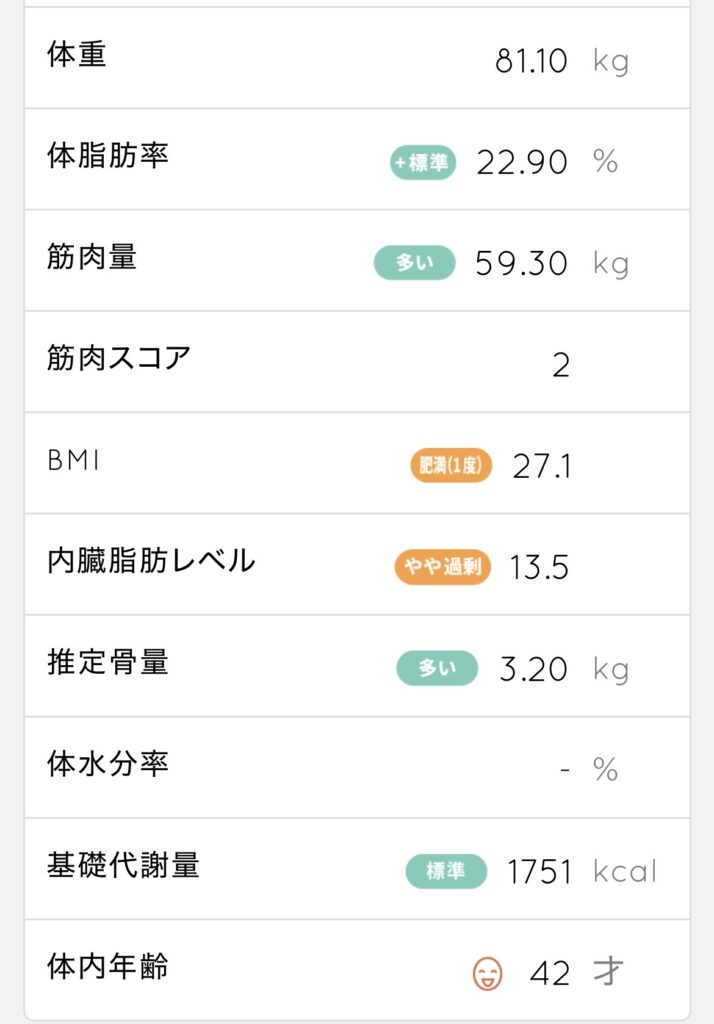Viewport: 714px width, 1024px height.
Task: Tap the smiley face icon beside 体内年齢
Action: point(487,973)
